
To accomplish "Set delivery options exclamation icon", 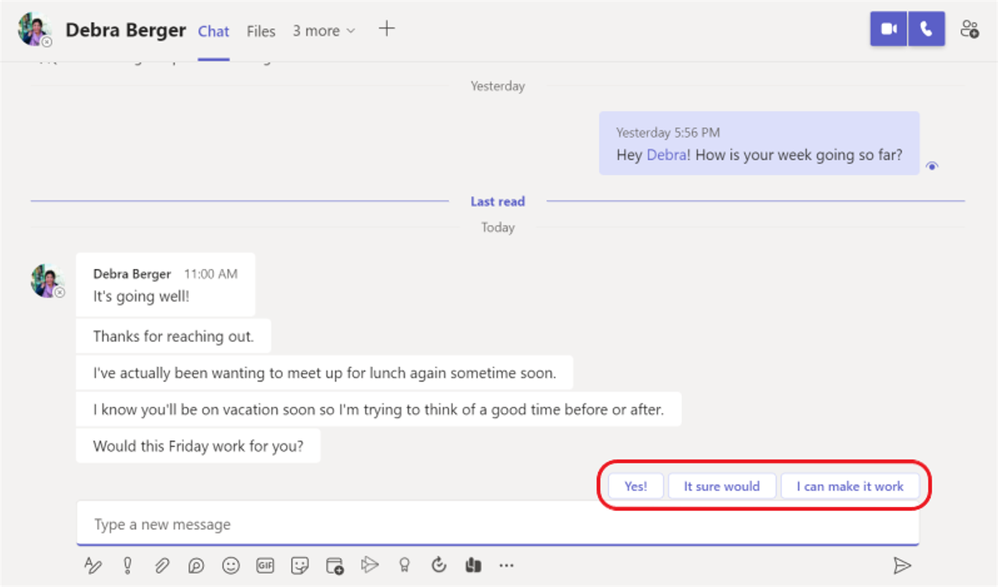I will pyautogui.click(x=127, y=565).
